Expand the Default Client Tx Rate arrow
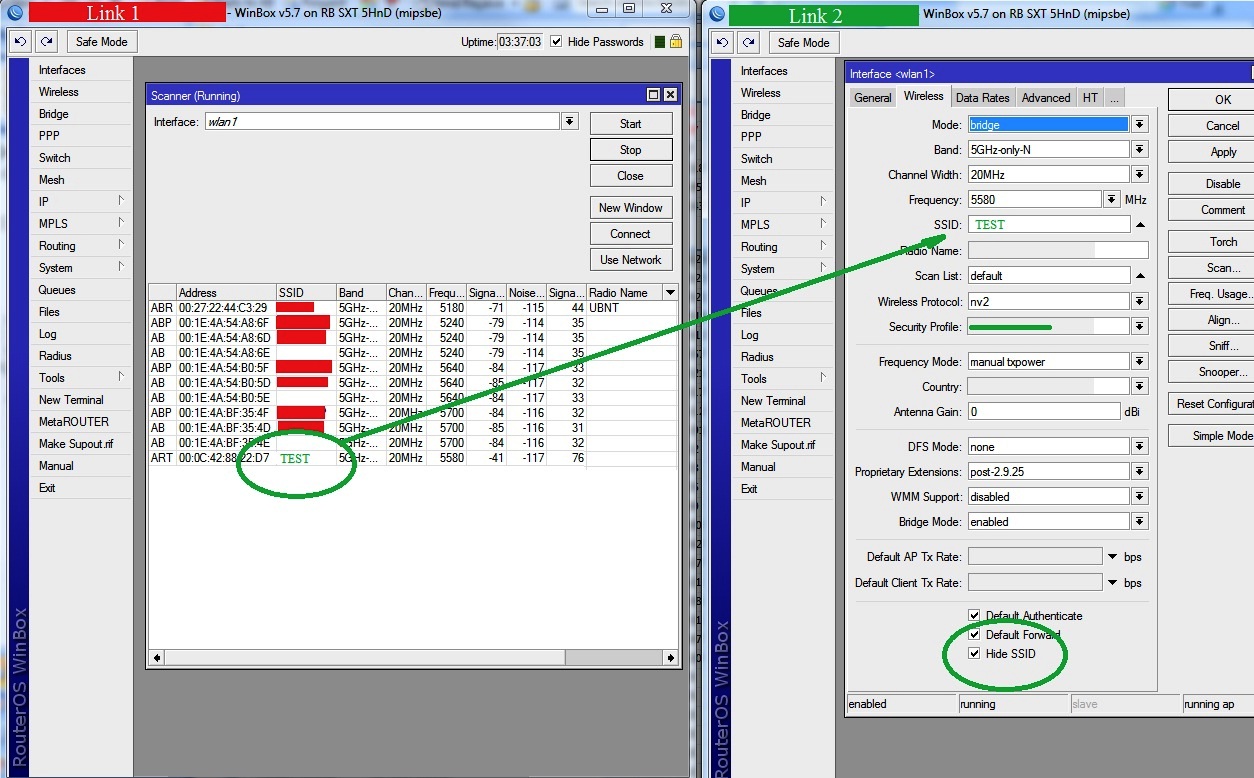This screenshot has width=1254, height=778. [x=1113, y=583]
